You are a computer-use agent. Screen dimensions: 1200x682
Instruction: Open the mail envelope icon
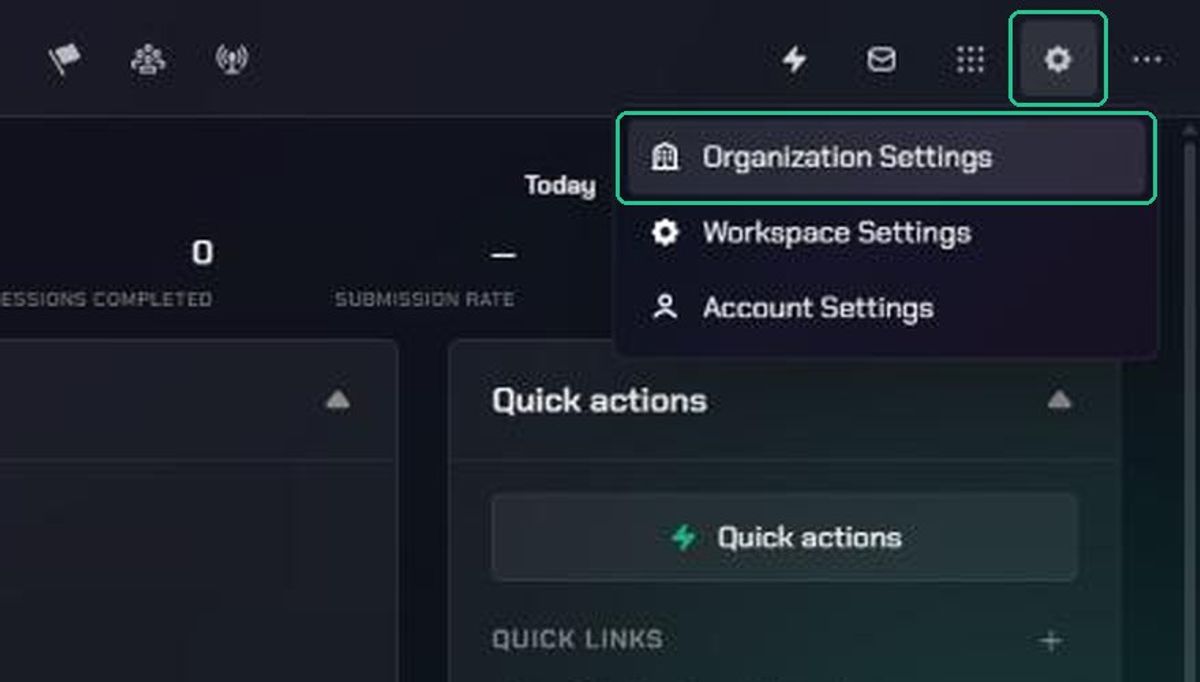point(881,60)
